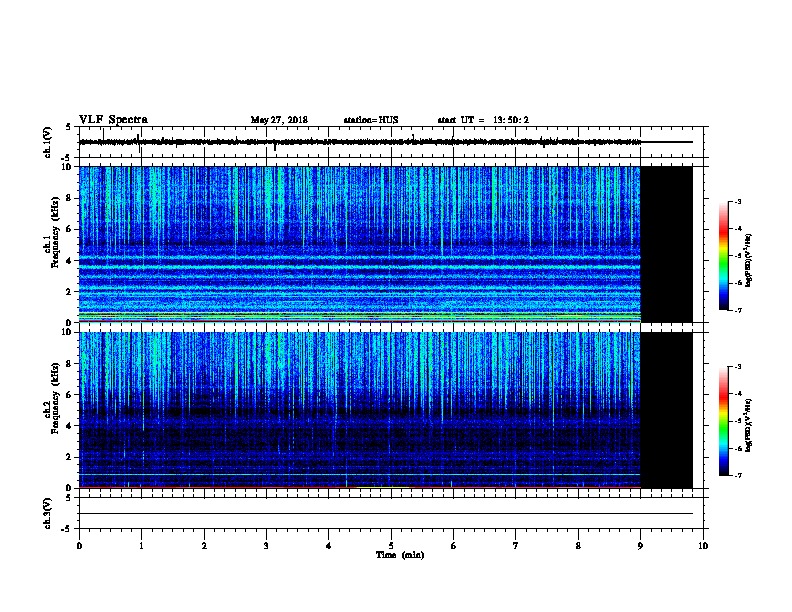Click time axis tick label '5'

[391, 546]
